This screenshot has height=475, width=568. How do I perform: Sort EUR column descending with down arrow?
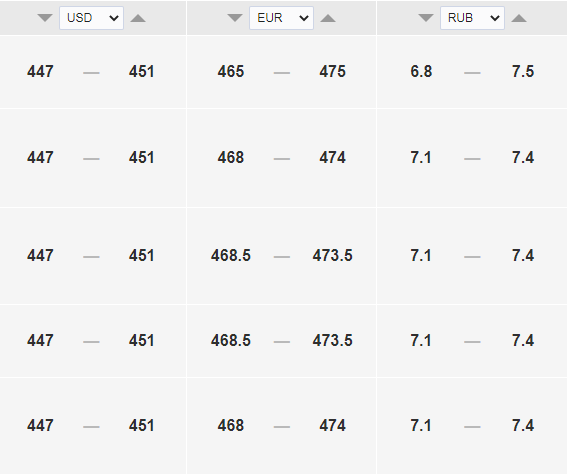point(235,18)
